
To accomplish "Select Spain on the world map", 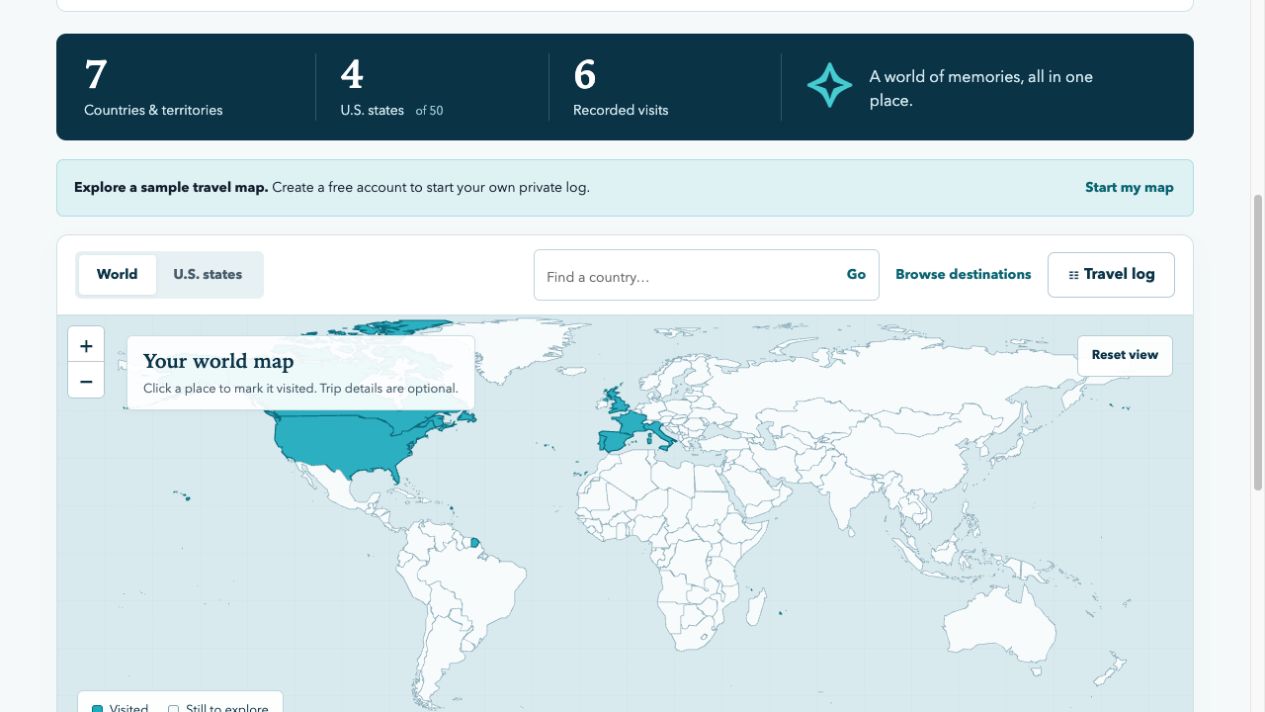I will click(616, 441).
